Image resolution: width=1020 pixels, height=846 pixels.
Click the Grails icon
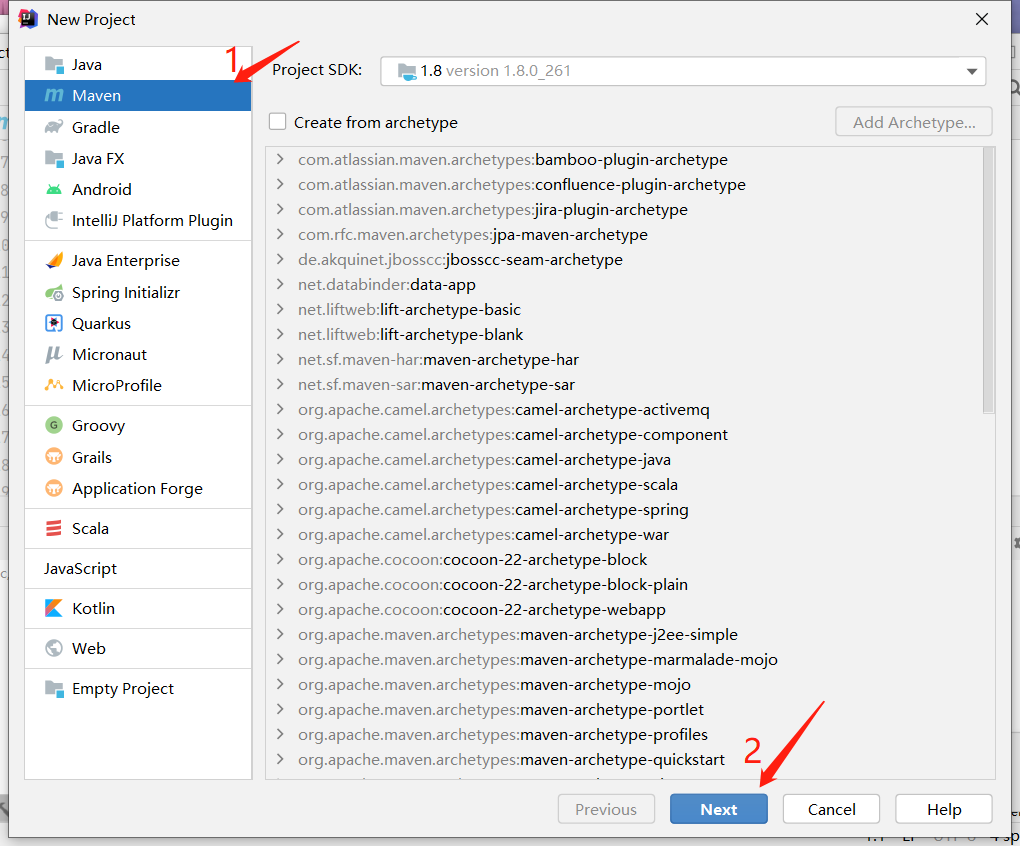point(54,456)
